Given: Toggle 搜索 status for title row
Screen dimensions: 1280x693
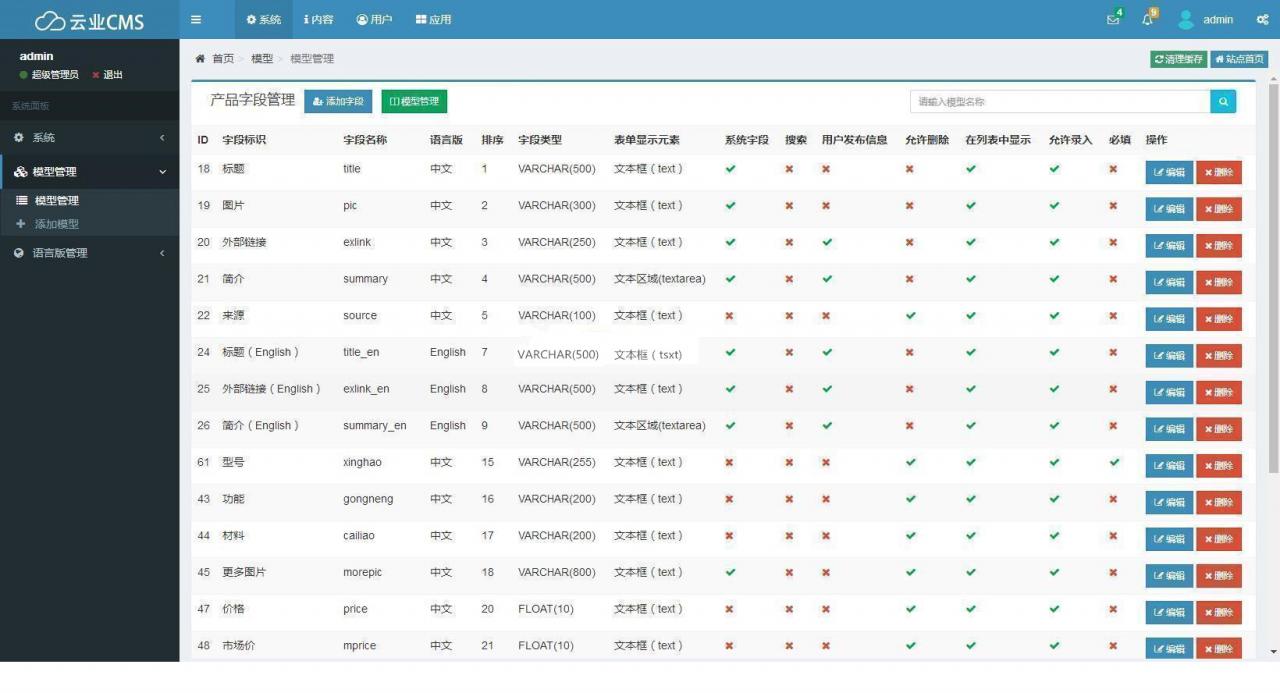Looking at the screenshot, I should [x=789, y=169].
